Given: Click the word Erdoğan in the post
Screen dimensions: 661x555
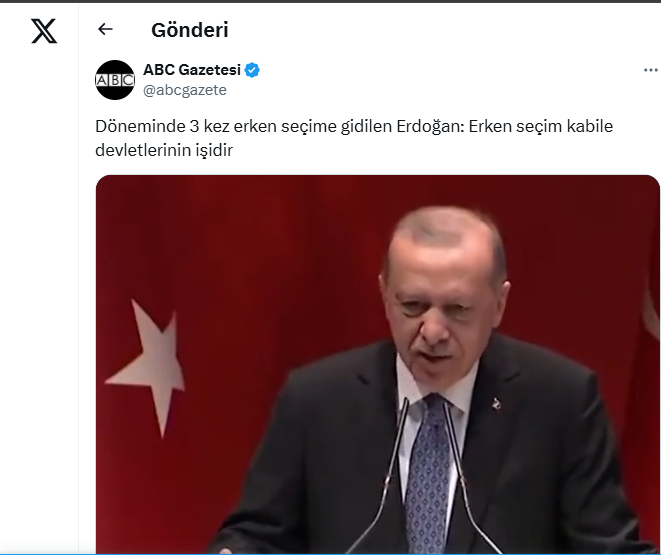Looking at the screenshot, I should (x=430, y=126).
